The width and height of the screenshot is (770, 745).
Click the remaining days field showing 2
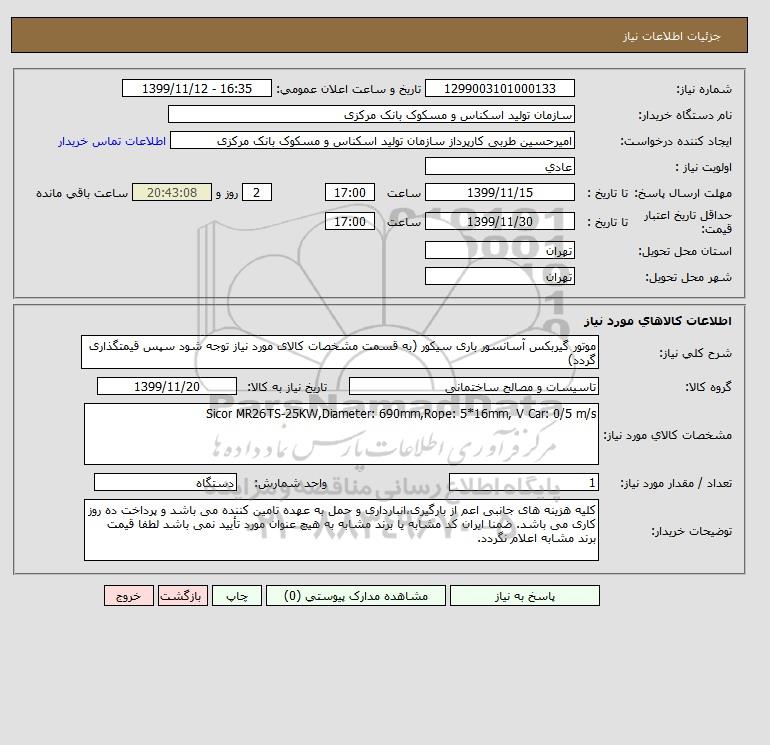pyautogui.click(x=257, y=193)
